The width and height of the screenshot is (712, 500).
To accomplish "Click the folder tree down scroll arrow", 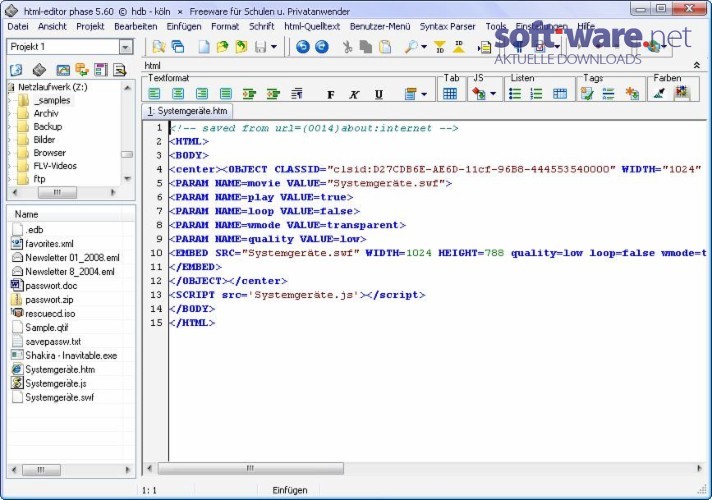I will [128, 179].
